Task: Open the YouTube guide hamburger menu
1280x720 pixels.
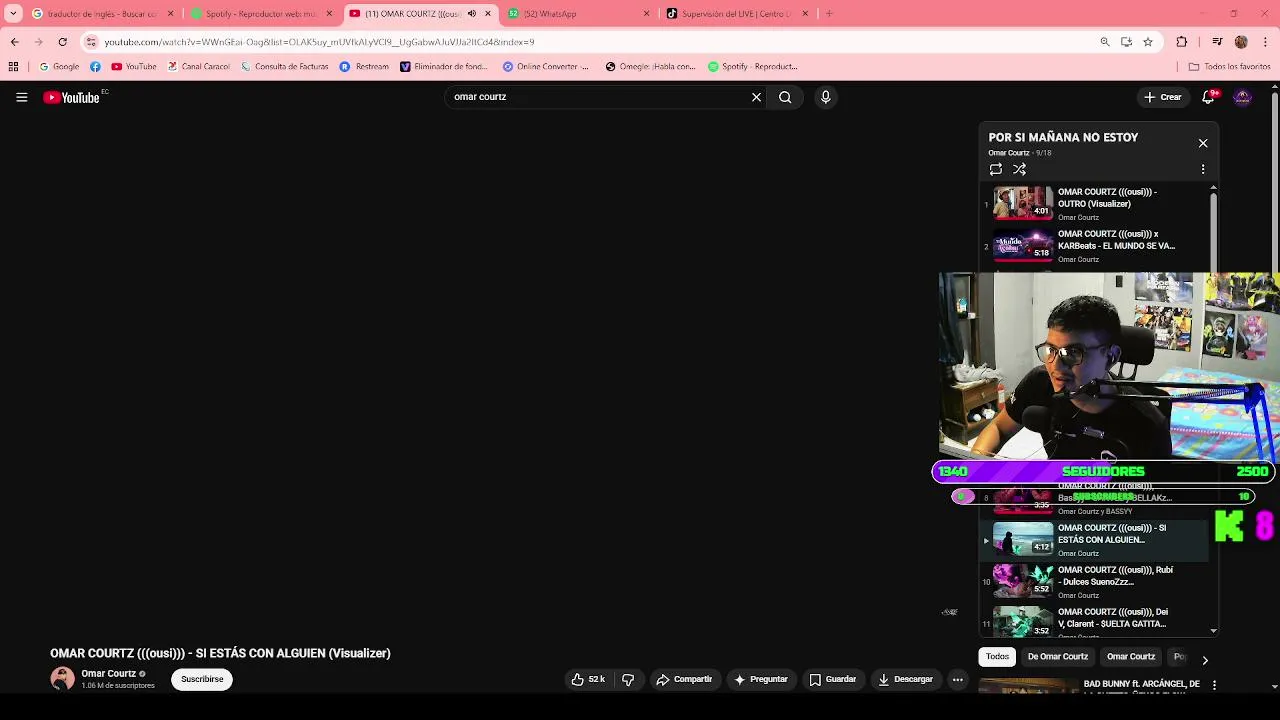Action: pos(21,97)
